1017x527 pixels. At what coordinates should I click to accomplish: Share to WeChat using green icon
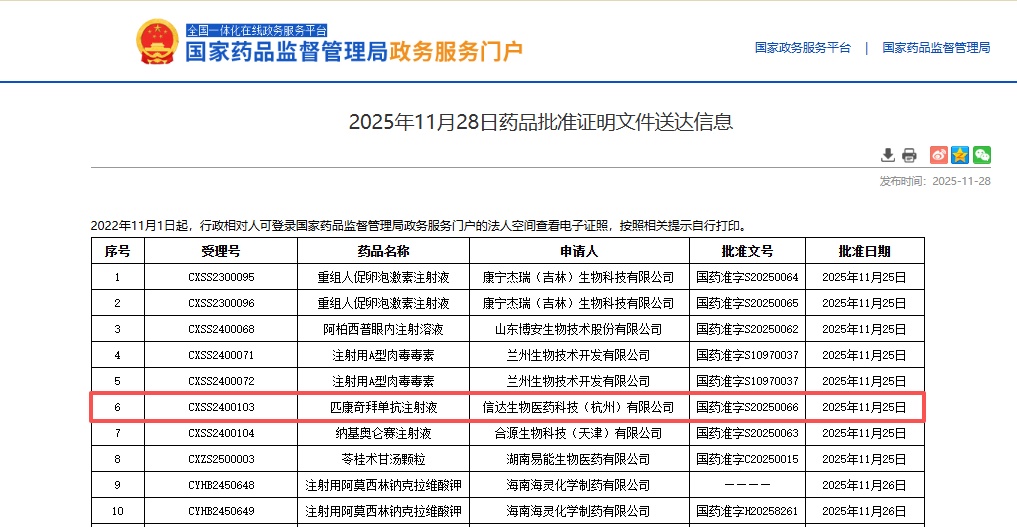click(x=982, y=155)
